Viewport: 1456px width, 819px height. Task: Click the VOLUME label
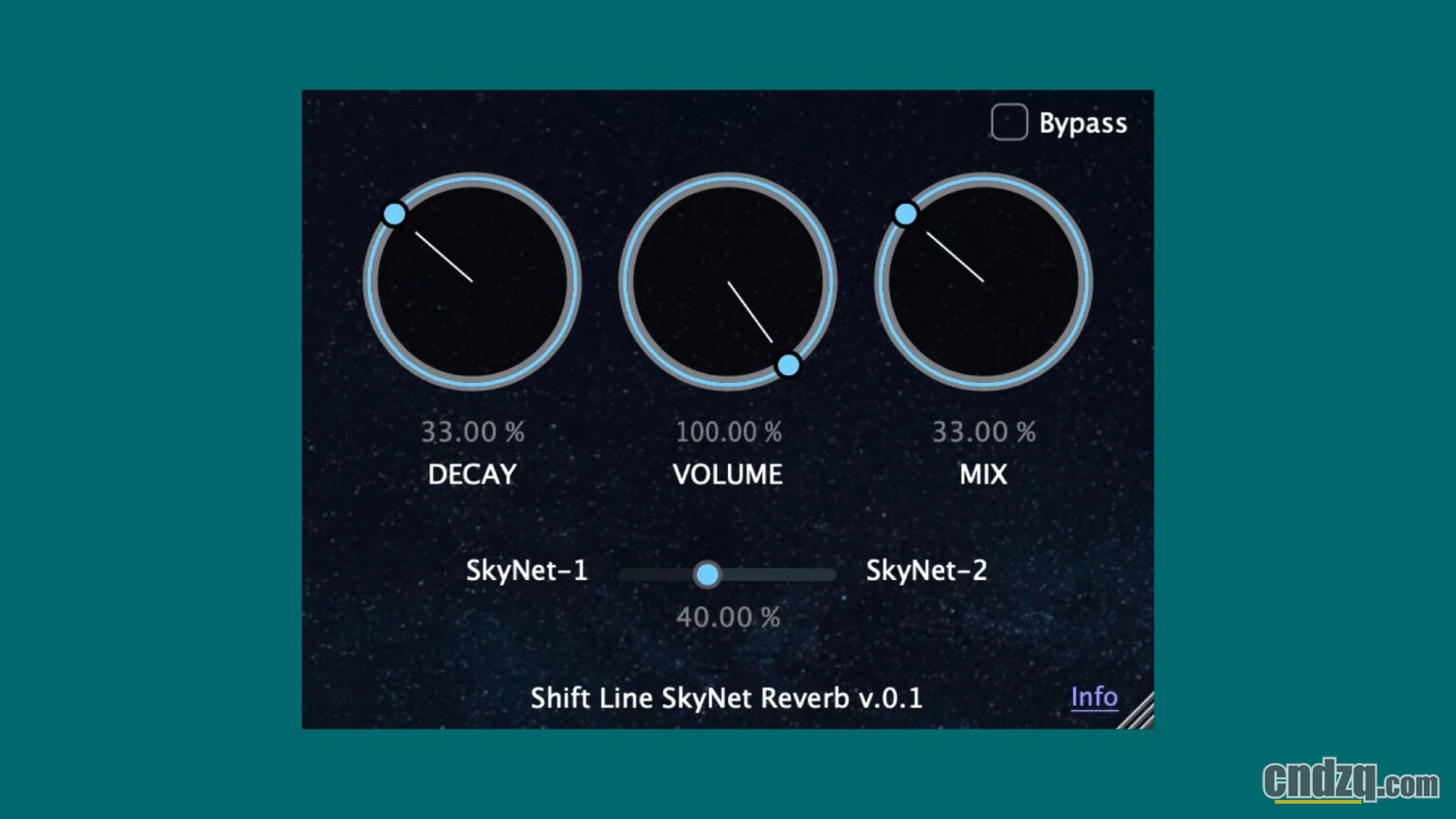728,474
